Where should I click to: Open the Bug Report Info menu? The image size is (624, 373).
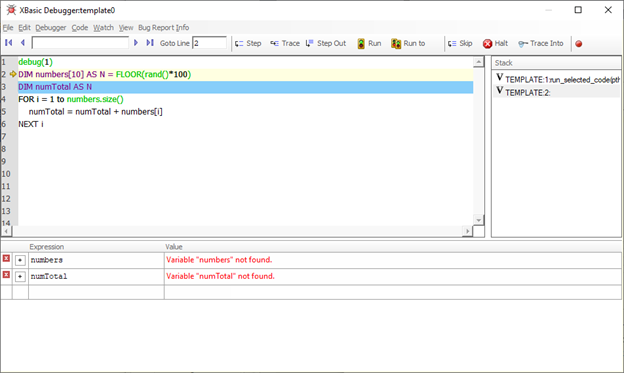click(x=164, y=27)
